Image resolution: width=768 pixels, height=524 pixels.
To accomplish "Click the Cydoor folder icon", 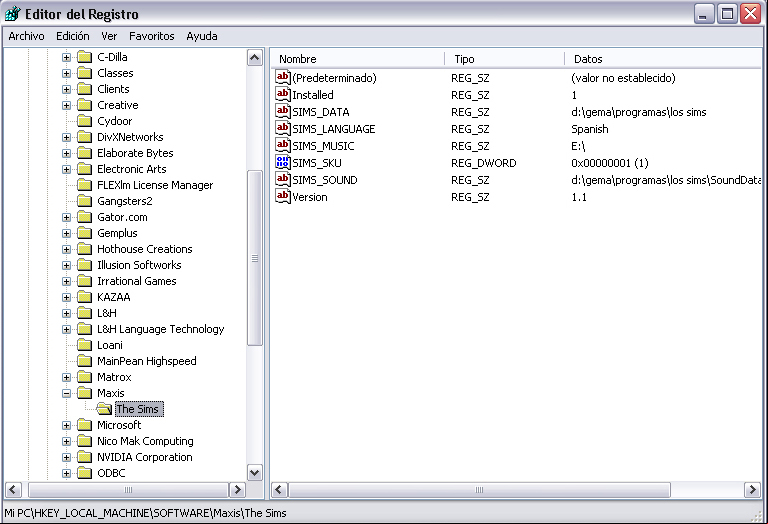I will pos(85,121).
